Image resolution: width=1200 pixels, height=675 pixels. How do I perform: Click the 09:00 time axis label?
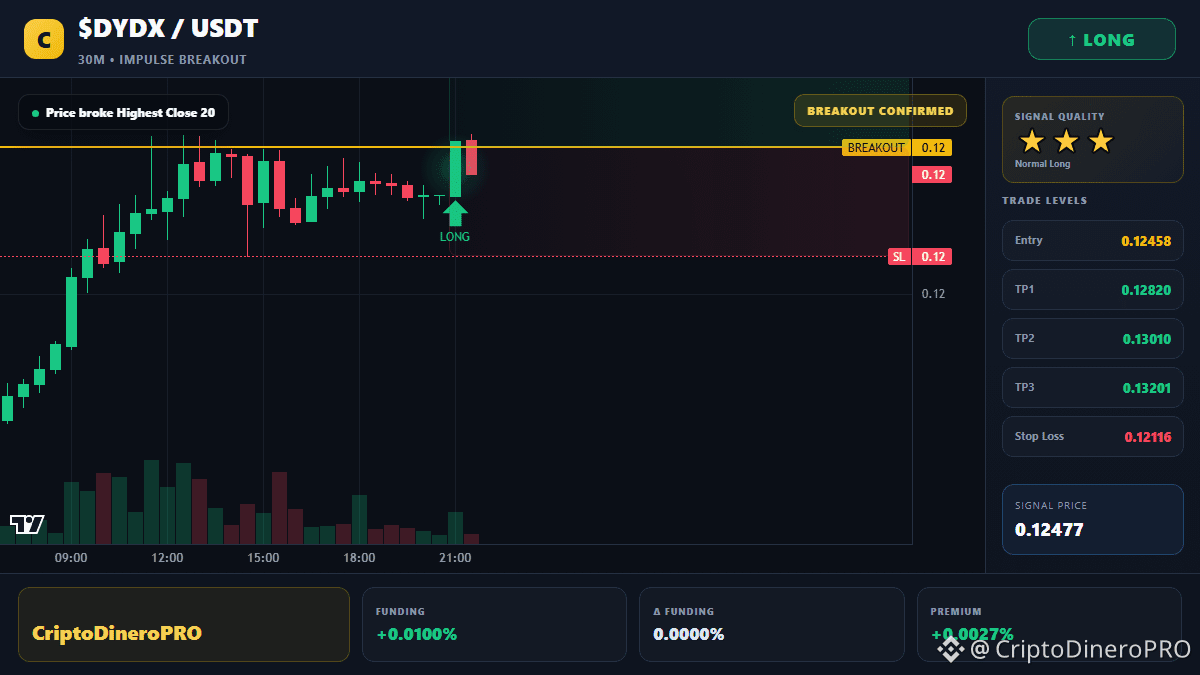click(x=71, y=558)
